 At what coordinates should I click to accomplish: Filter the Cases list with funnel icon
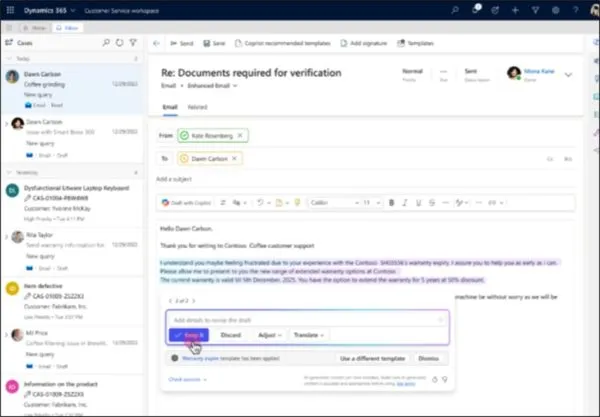pyautogui.click(x=133, y=42)
